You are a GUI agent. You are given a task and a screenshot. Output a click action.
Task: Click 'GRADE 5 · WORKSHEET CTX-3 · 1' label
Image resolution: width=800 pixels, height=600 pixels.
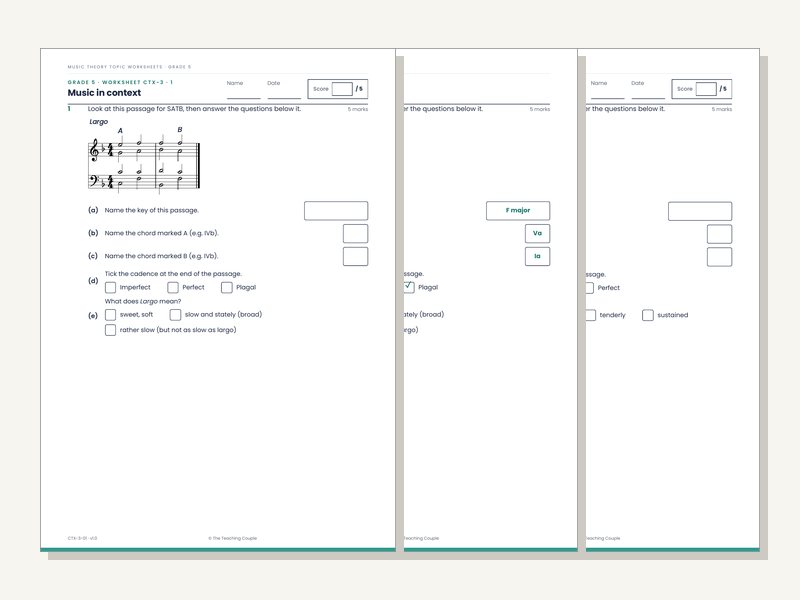pos(120,82)
